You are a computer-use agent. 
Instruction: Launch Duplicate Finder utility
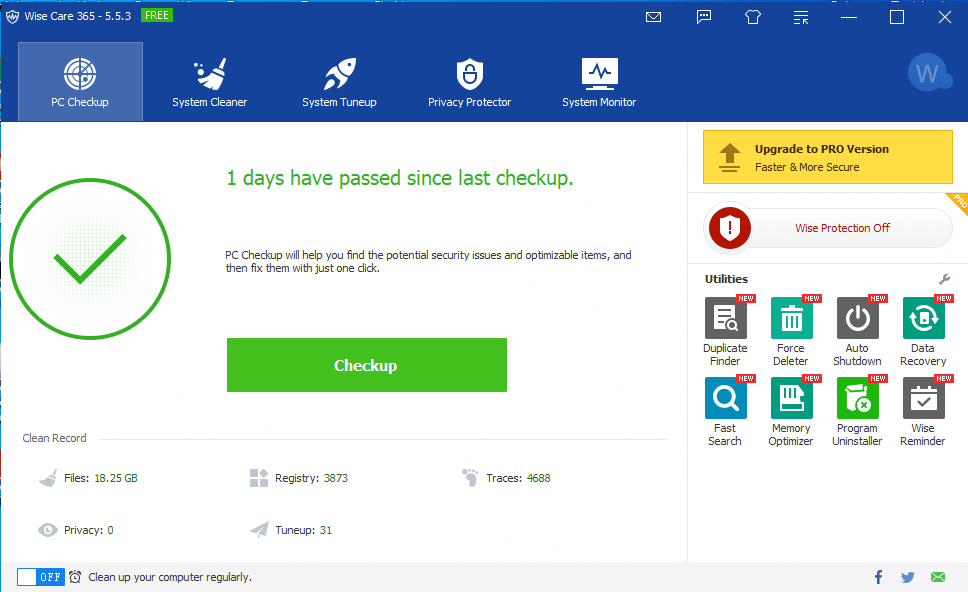coord(725,332)
